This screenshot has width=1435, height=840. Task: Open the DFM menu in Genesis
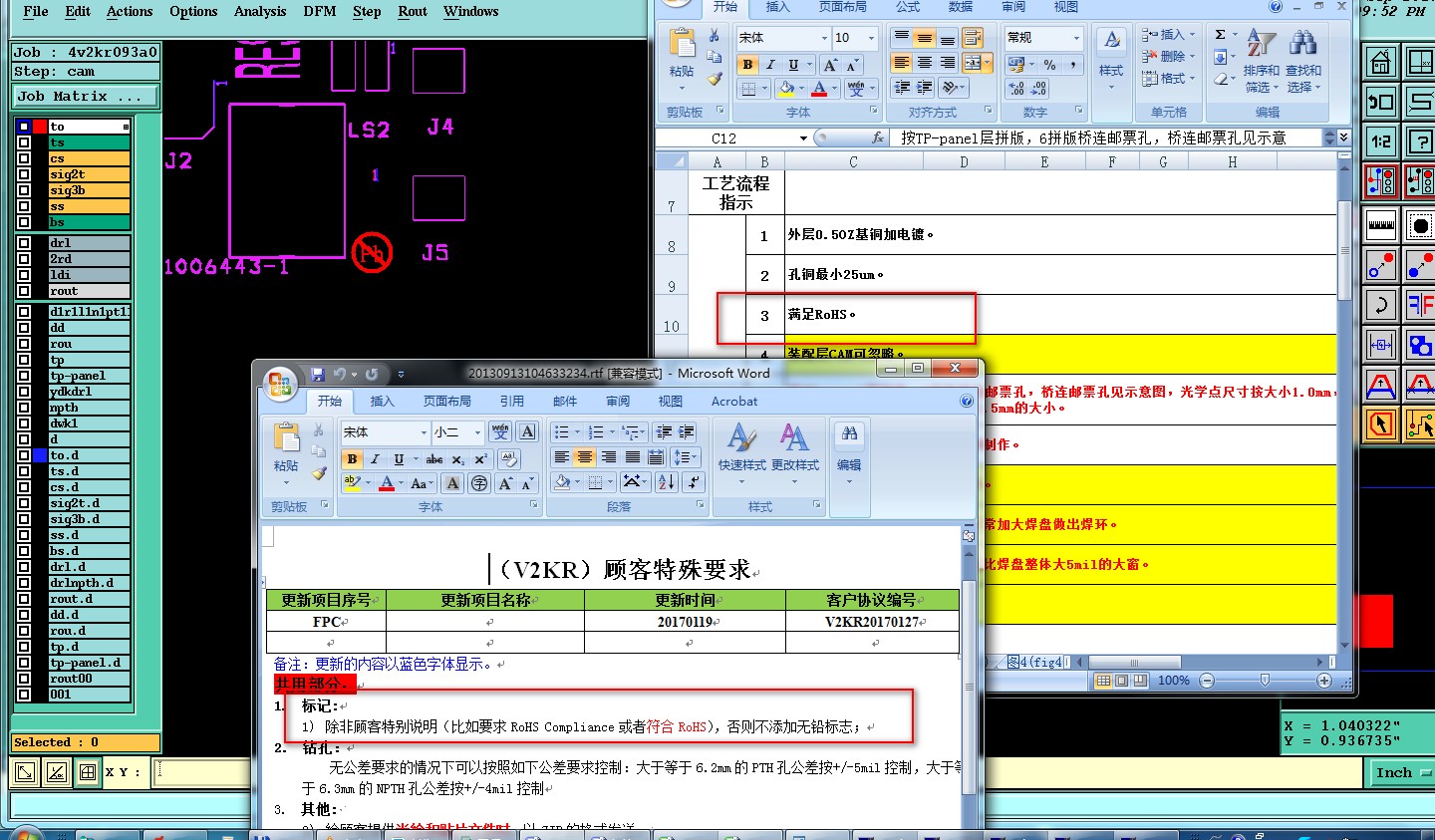pyautogui.click(x=320, y=11)
